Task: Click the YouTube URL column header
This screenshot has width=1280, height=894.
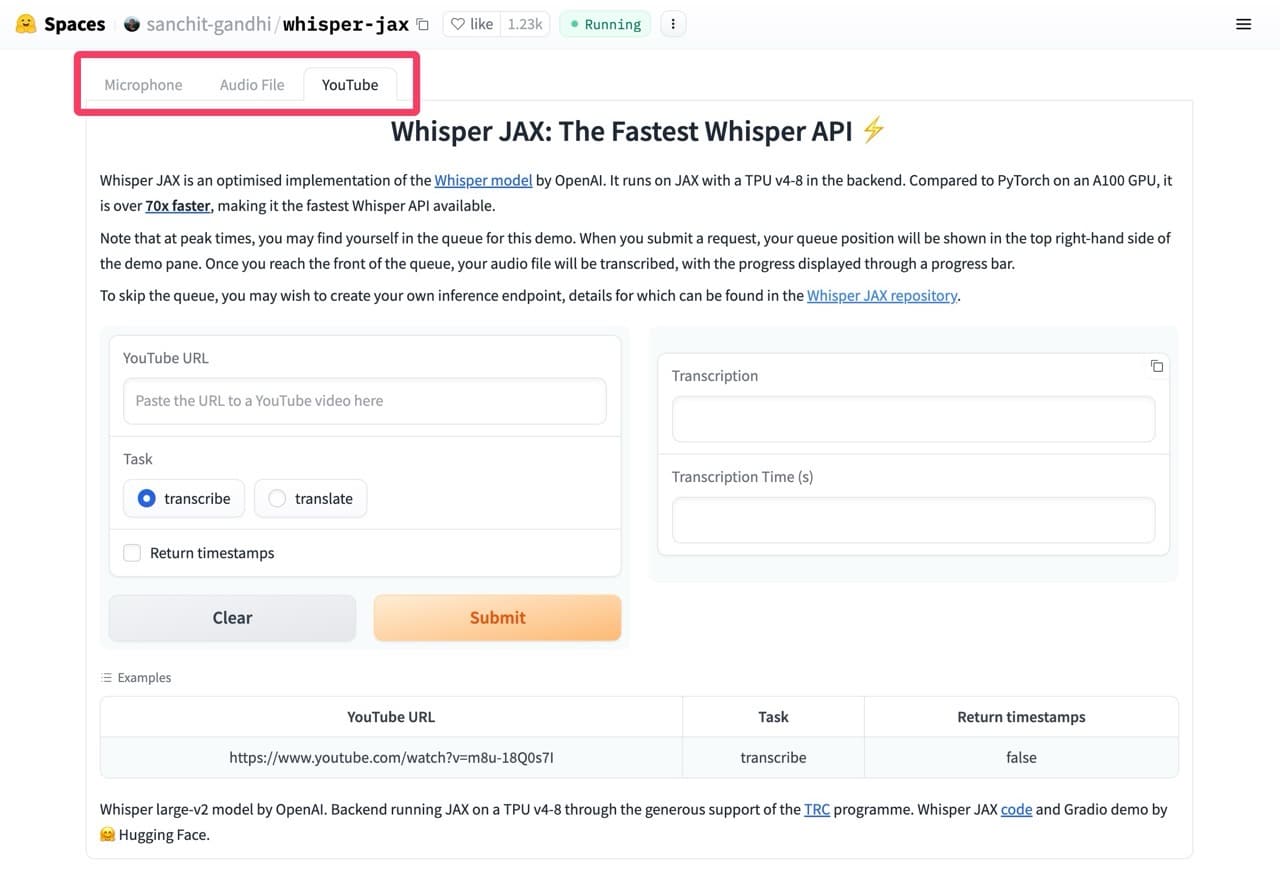Action: click(391, 717)
